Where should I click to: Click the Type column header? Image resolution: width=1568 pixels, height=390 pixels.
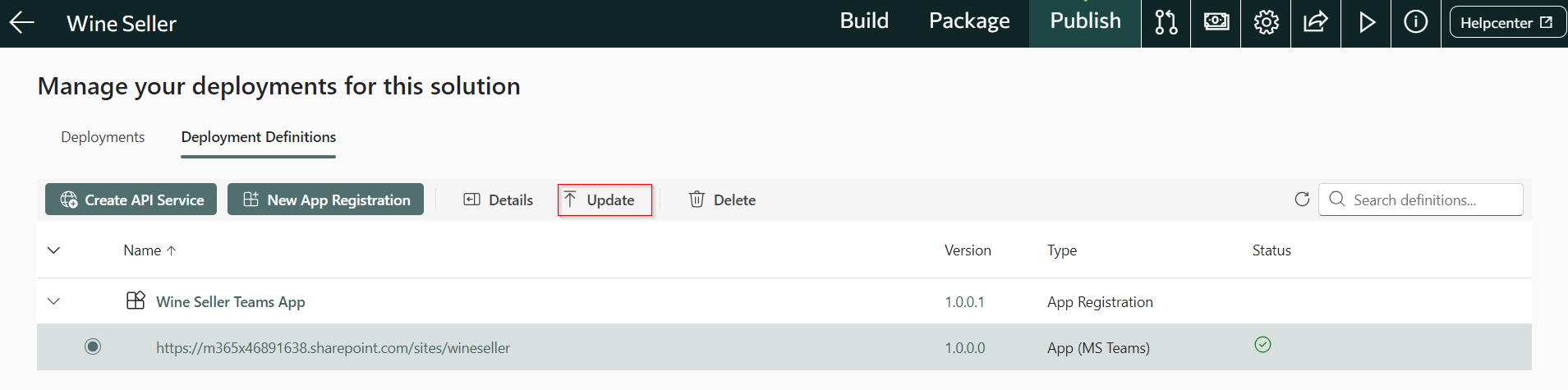tap(1062, 250)
